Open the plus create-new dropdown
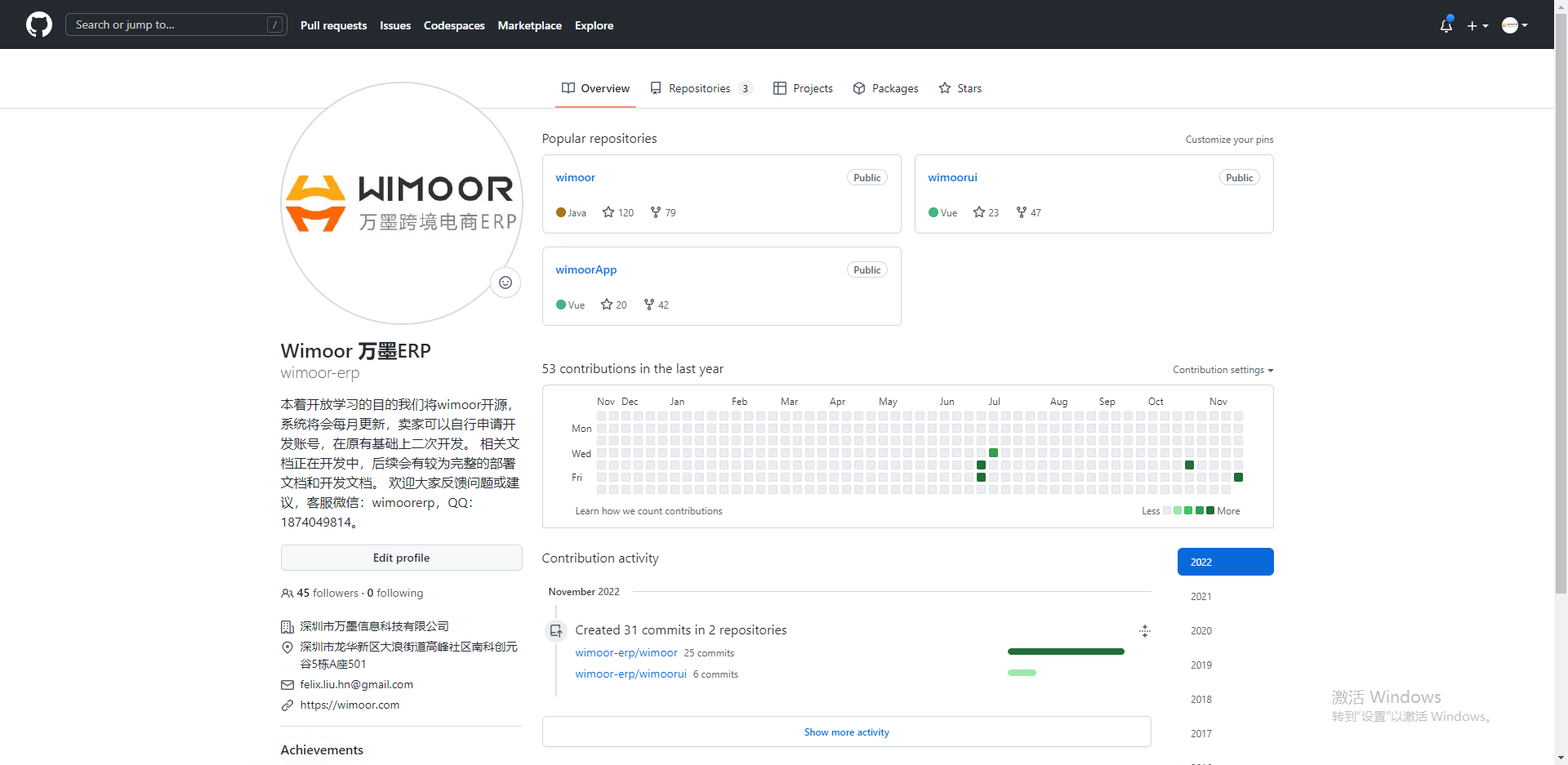Viewport: 1568px width, 765px height. click(x=1477, y=25)
